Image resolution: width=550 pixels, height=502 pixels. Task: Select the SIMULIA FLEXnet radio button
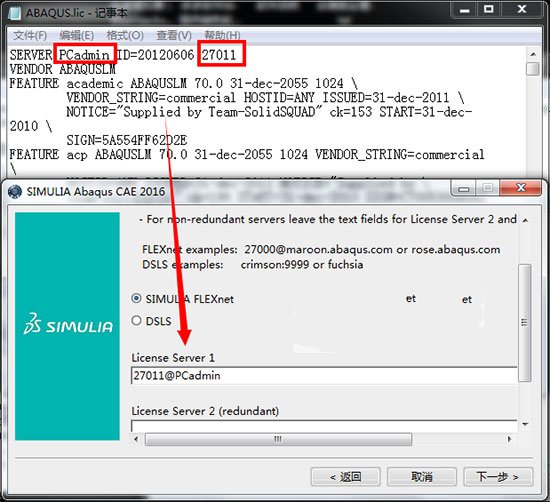[x=136, y=299]
